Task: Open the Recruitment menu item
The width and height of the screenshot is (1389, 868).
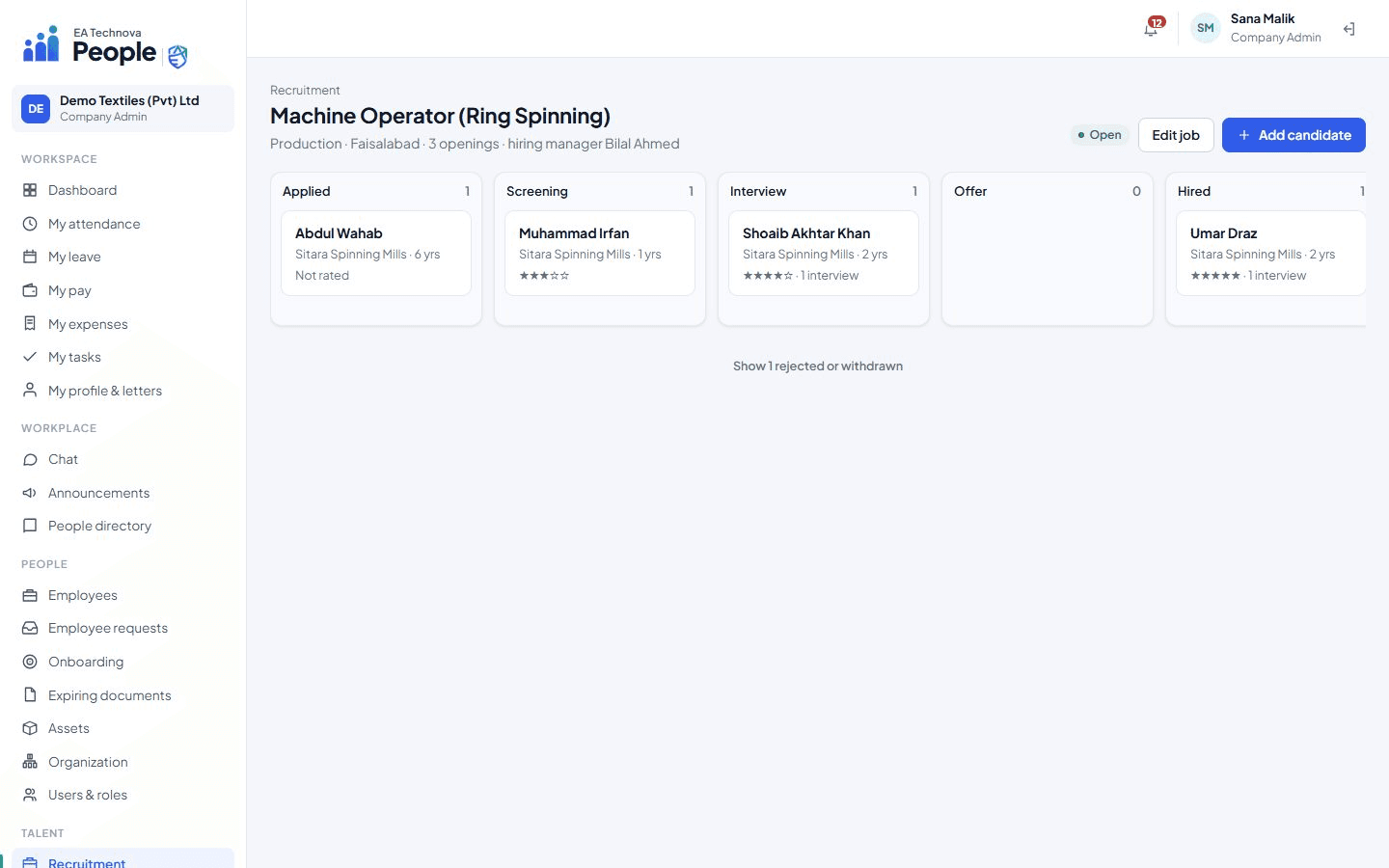Action: [x=123, y=859]
